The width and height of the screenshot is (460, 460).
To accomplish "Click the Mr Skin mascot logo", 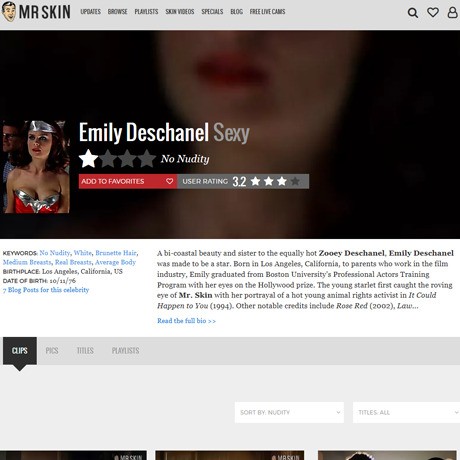I will [x=9, y=12].
